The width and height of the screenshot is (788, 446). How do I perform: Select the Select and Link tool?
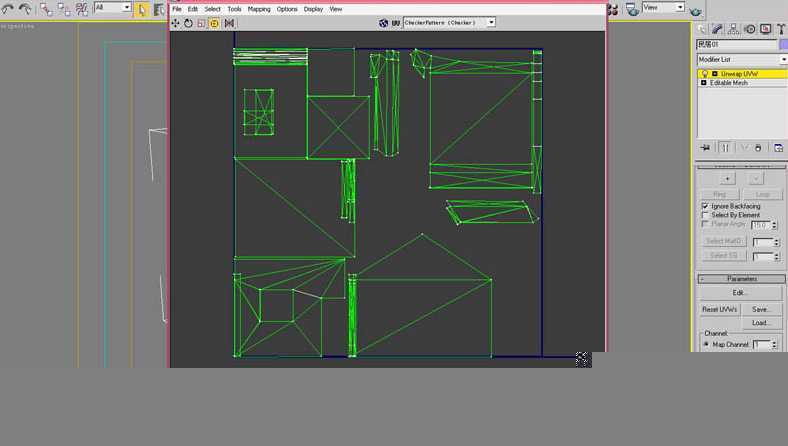click(46, 9)
